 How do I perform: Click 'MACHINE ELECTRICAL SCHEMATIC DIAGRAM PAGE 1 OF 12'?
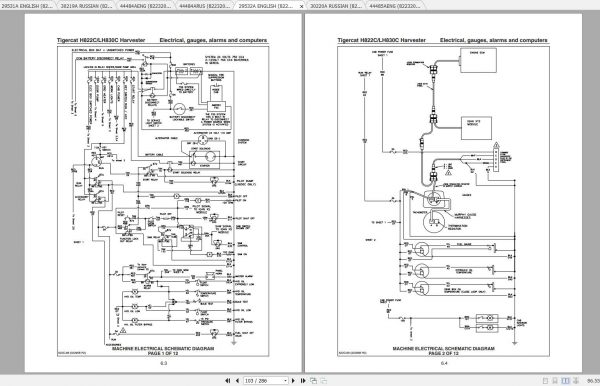tap(163, 351)
